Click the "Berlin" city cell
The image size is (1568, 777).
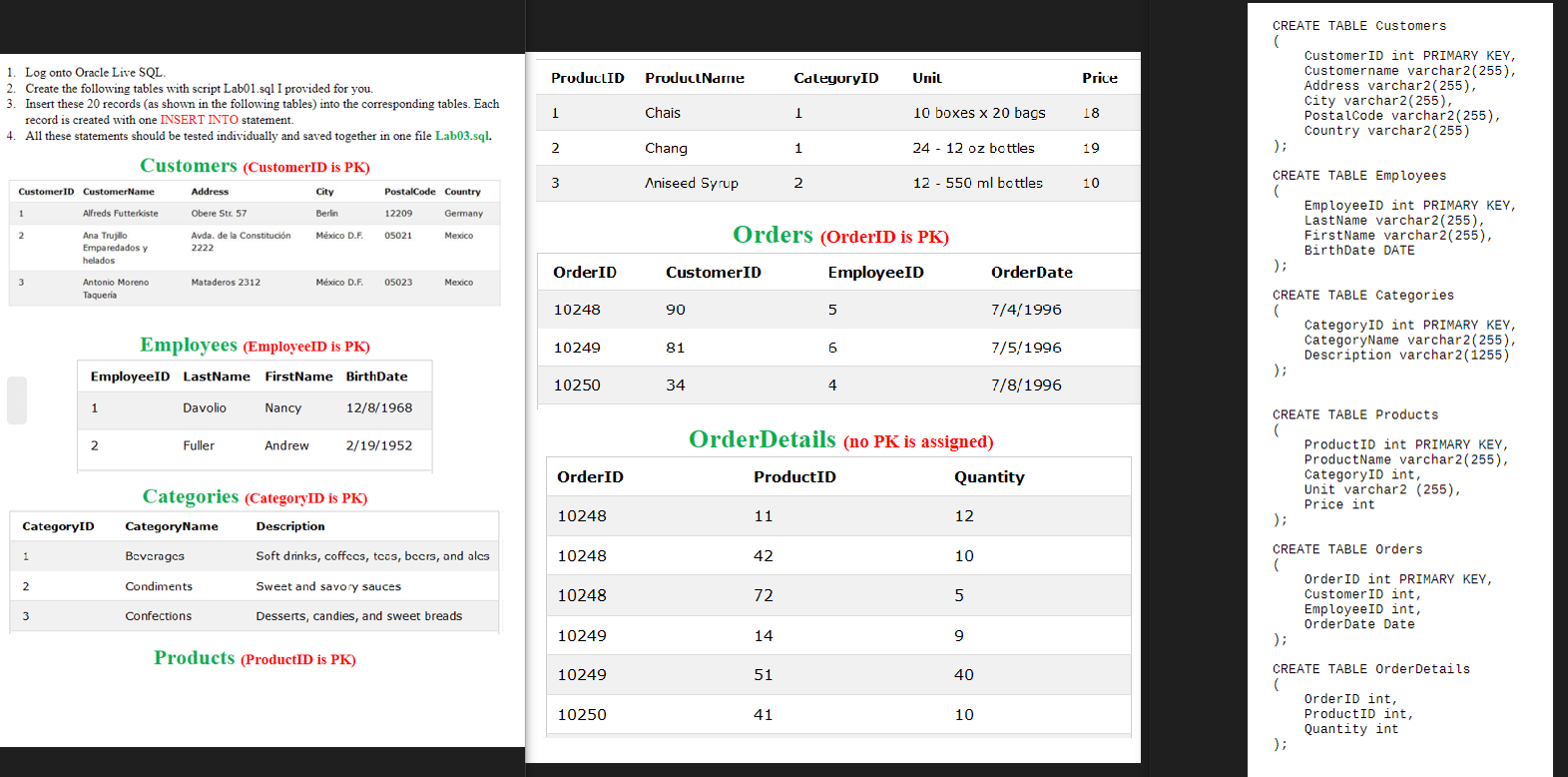(x=326, y=214)
